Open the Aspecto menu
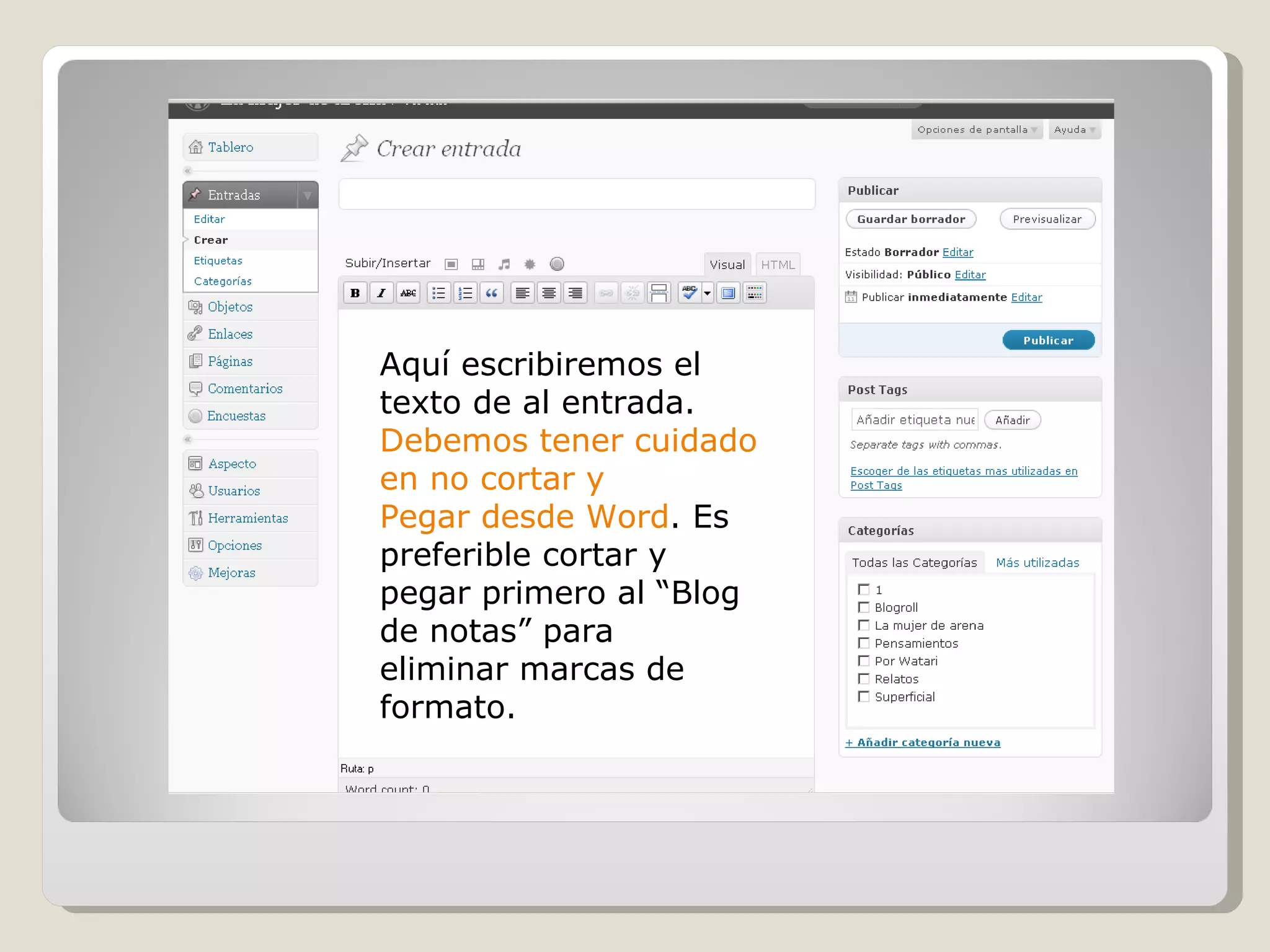Screen dimensions: 1270x952 [251, 464]
